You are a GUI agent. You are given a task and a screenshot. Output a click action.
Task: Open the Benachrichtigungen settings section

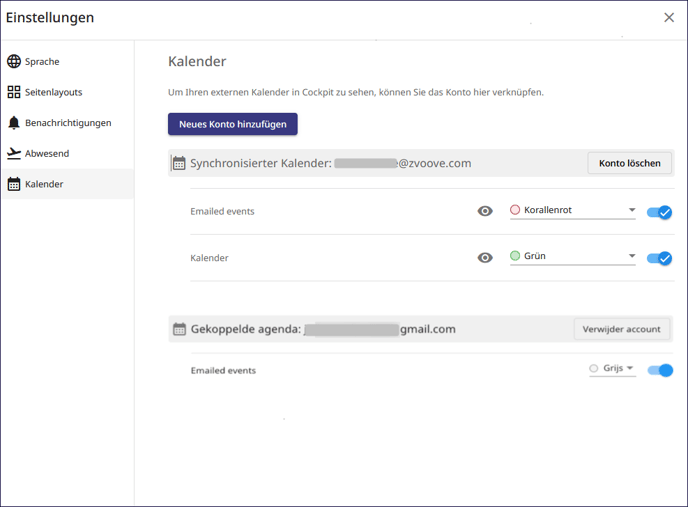click(x=68, y=123)
